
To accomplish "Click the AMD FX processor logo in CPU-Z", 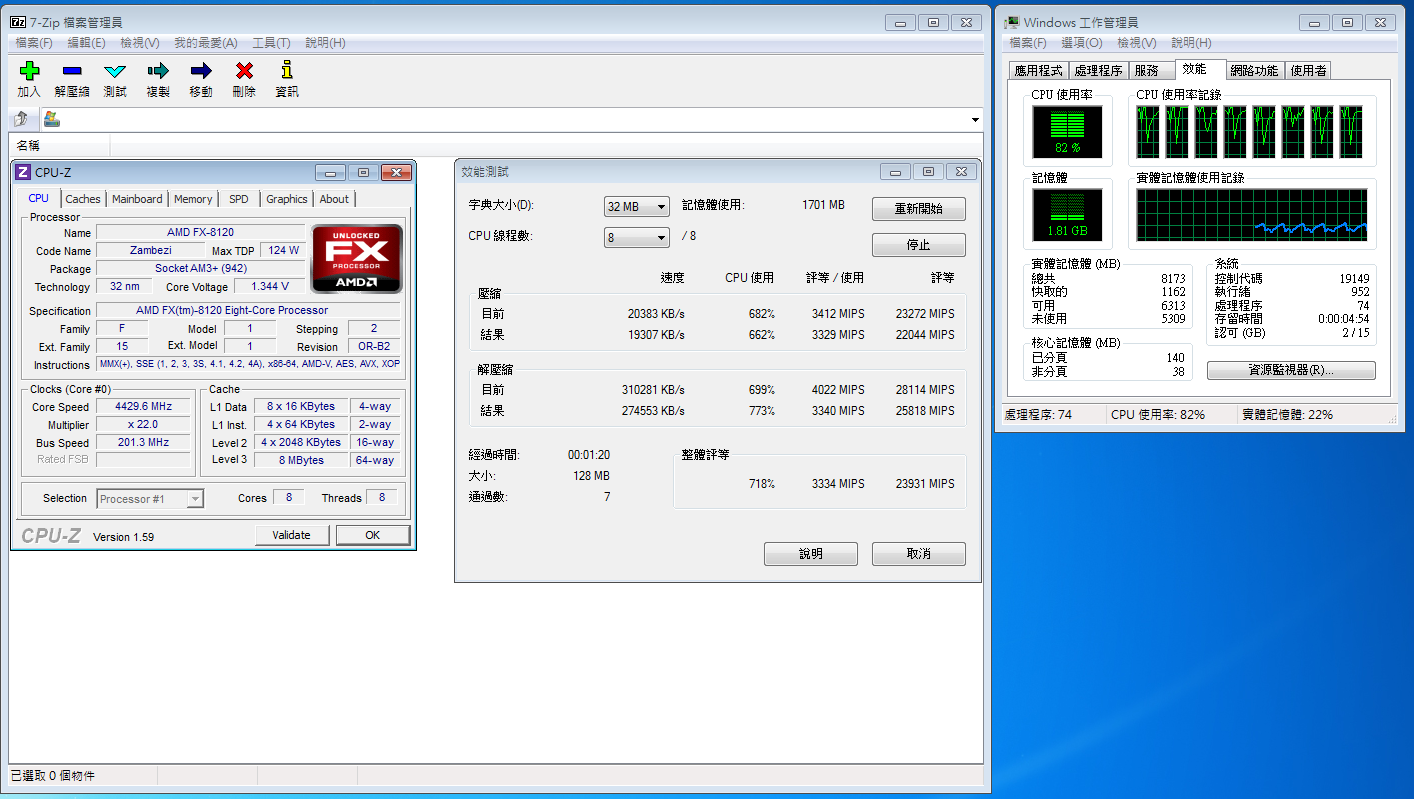I will click(x=357, y=259).
